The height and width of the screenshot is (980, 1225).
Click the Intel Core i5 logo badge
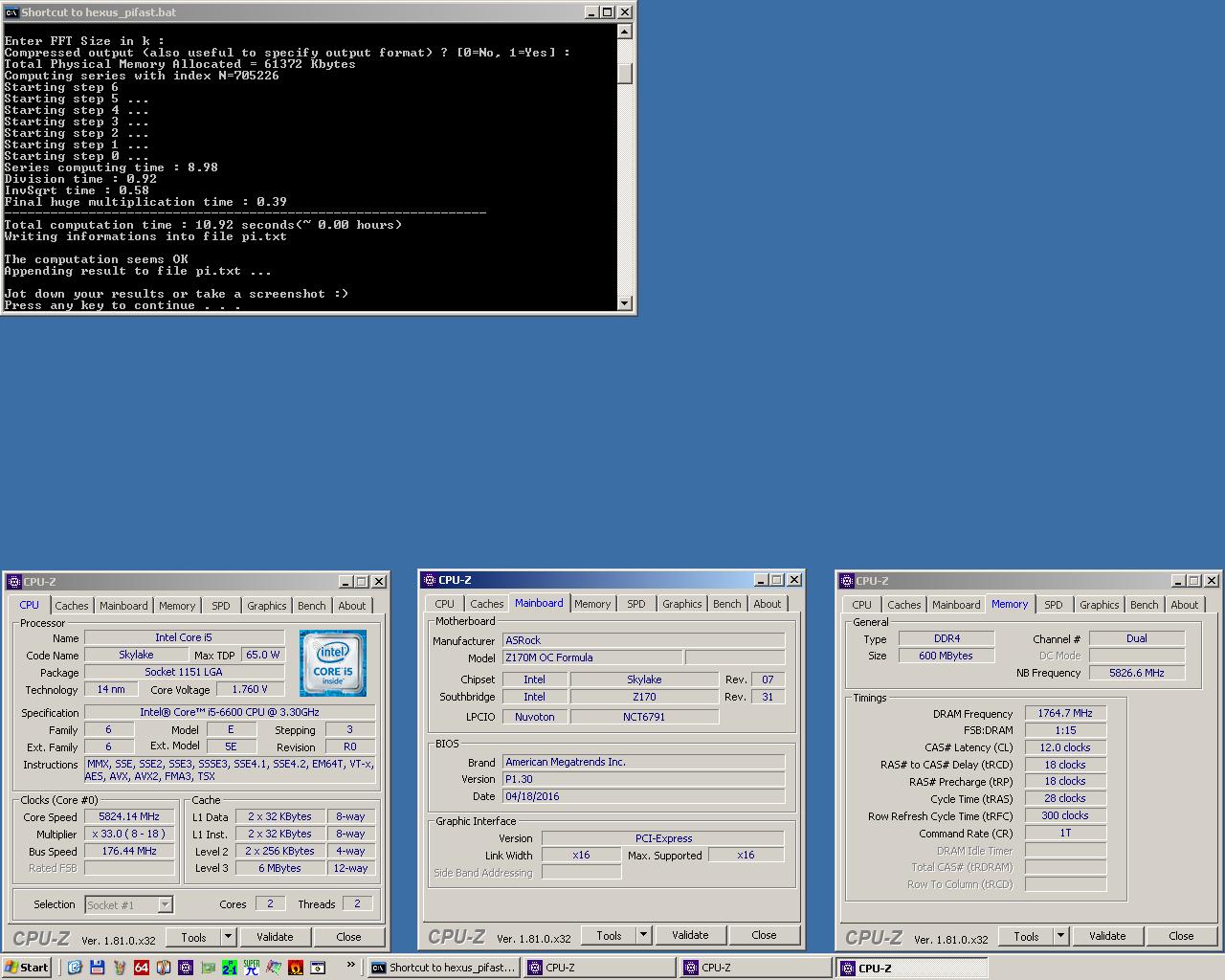333,663
